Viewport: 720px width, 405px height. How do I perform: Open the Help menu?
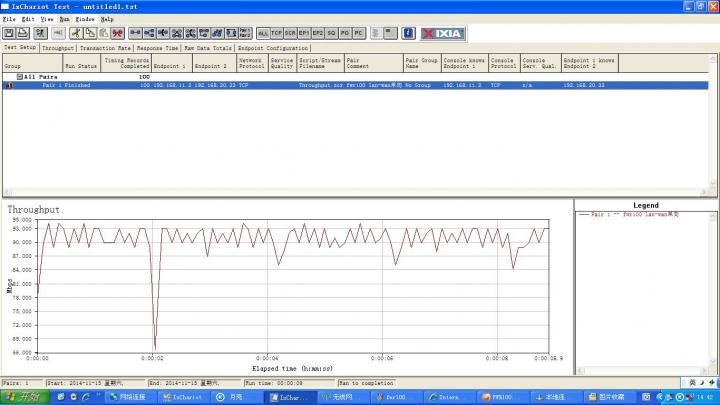point(107,19)
